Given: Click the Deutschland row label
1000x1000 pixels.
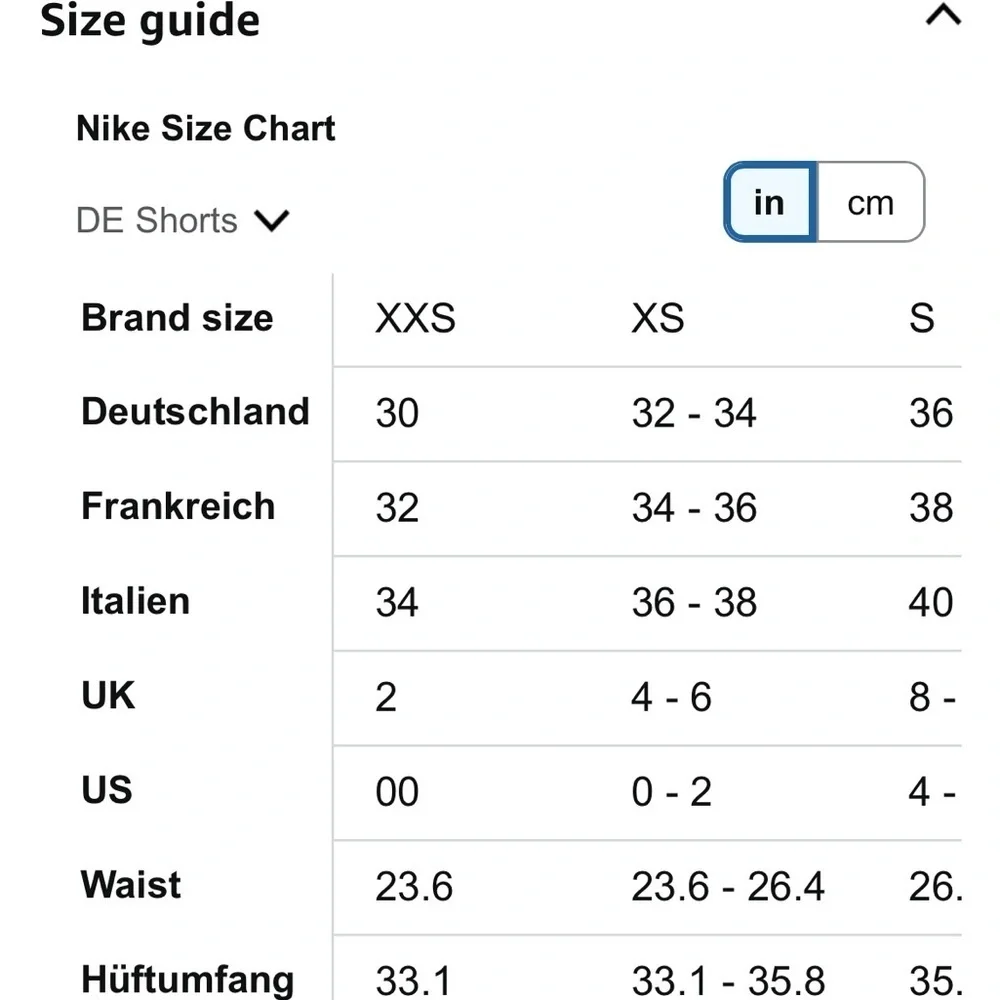Looking at the screenshot, I should click(195, 411).
